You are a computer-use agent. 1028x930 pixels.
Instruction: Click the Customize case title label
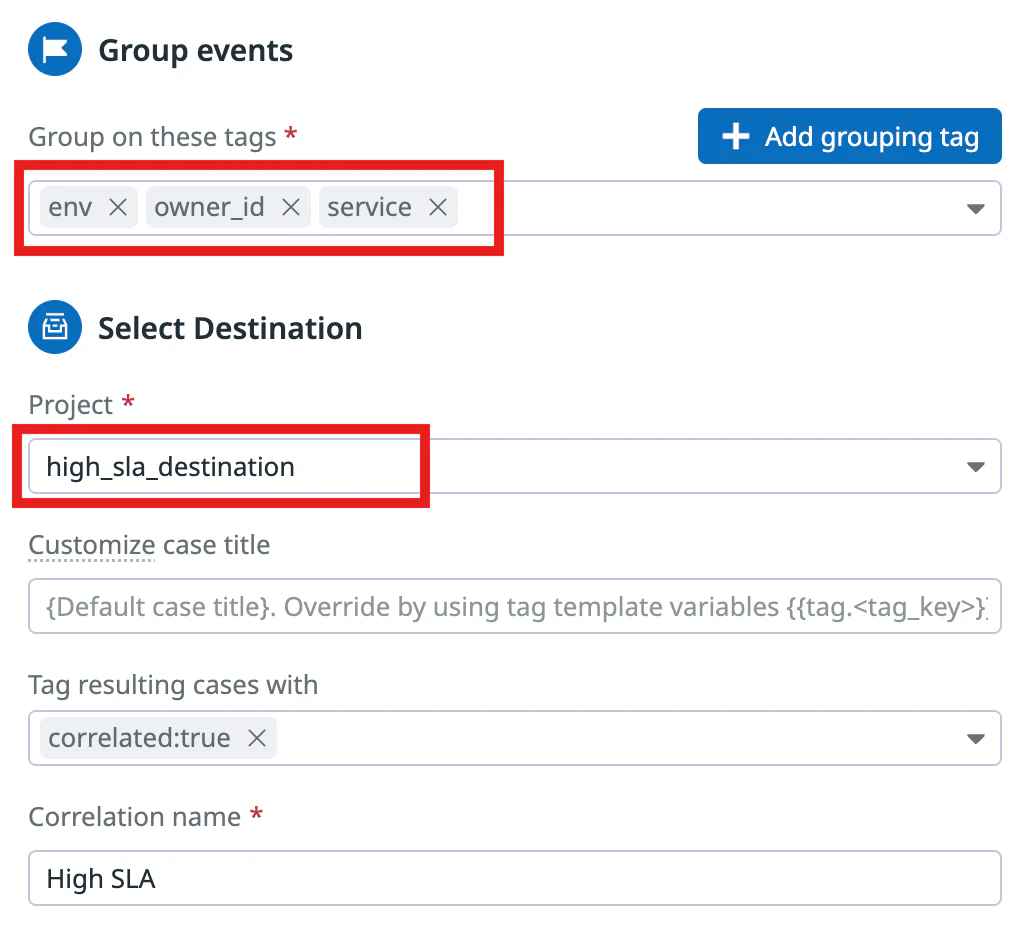click(x=149, y=545)
